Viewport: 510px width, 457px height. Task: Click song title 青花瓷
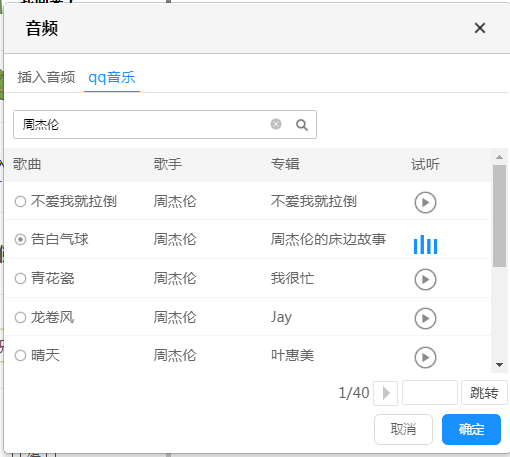pos(52,278)
